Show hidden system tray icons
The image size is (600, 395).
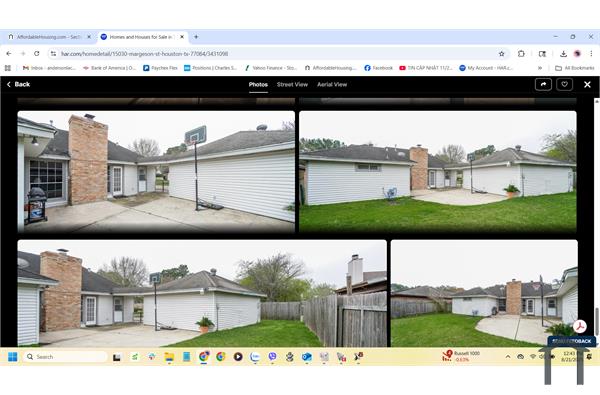[x=508, y=357]
